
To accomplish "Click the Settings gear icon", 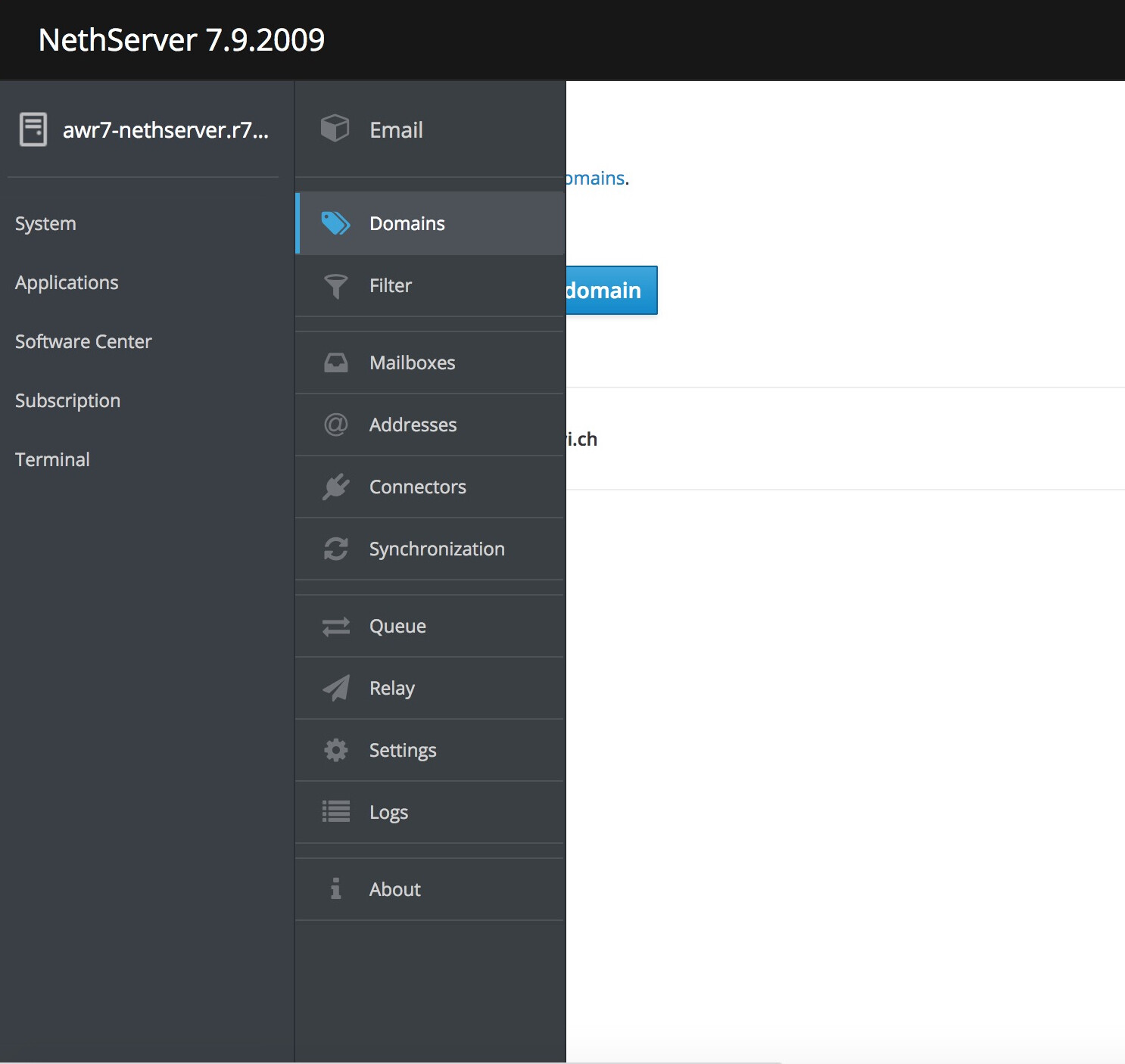I will (335, 750).
